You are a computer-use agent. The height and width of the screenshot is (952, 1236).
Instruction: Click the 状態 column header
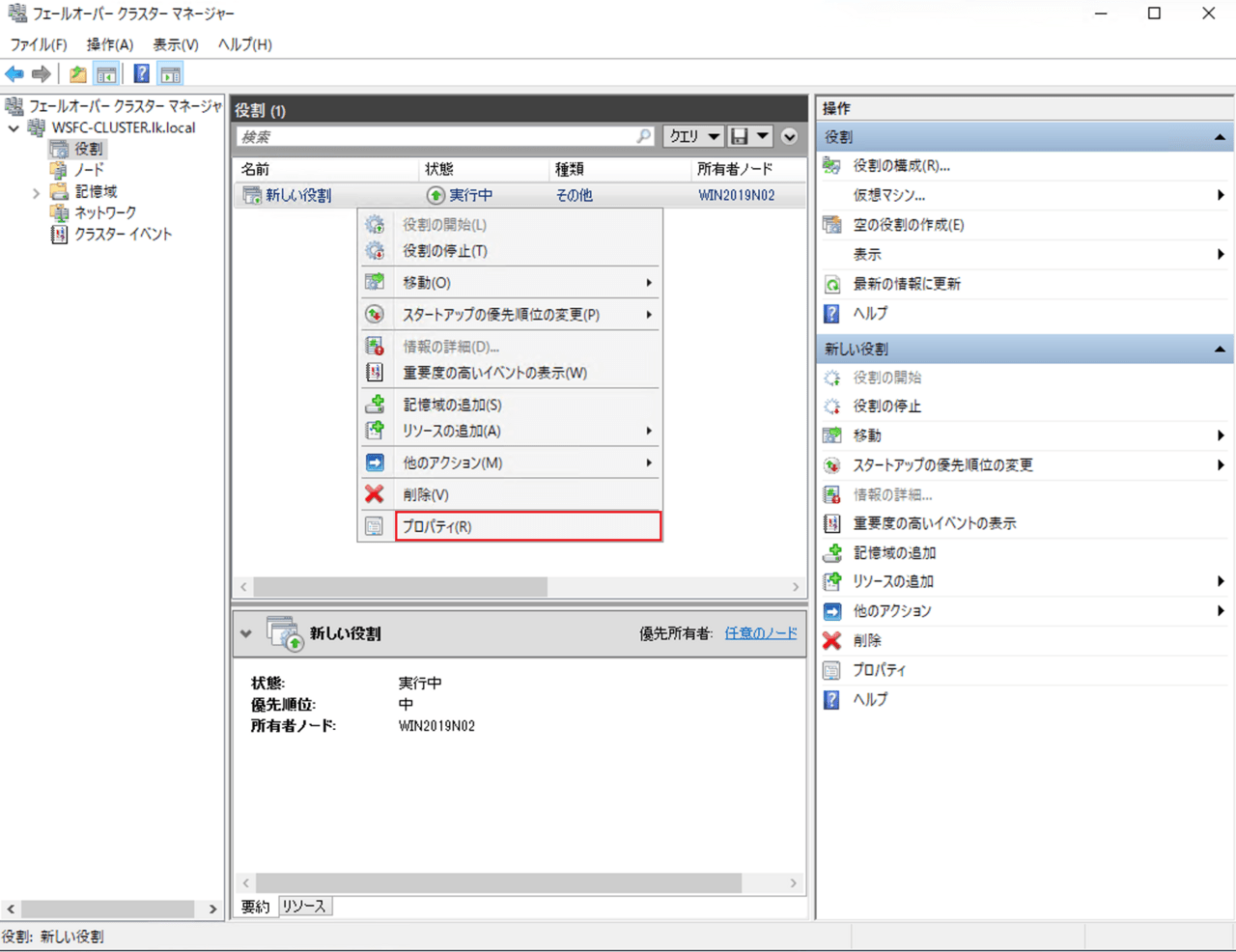(x=486, y=169)
